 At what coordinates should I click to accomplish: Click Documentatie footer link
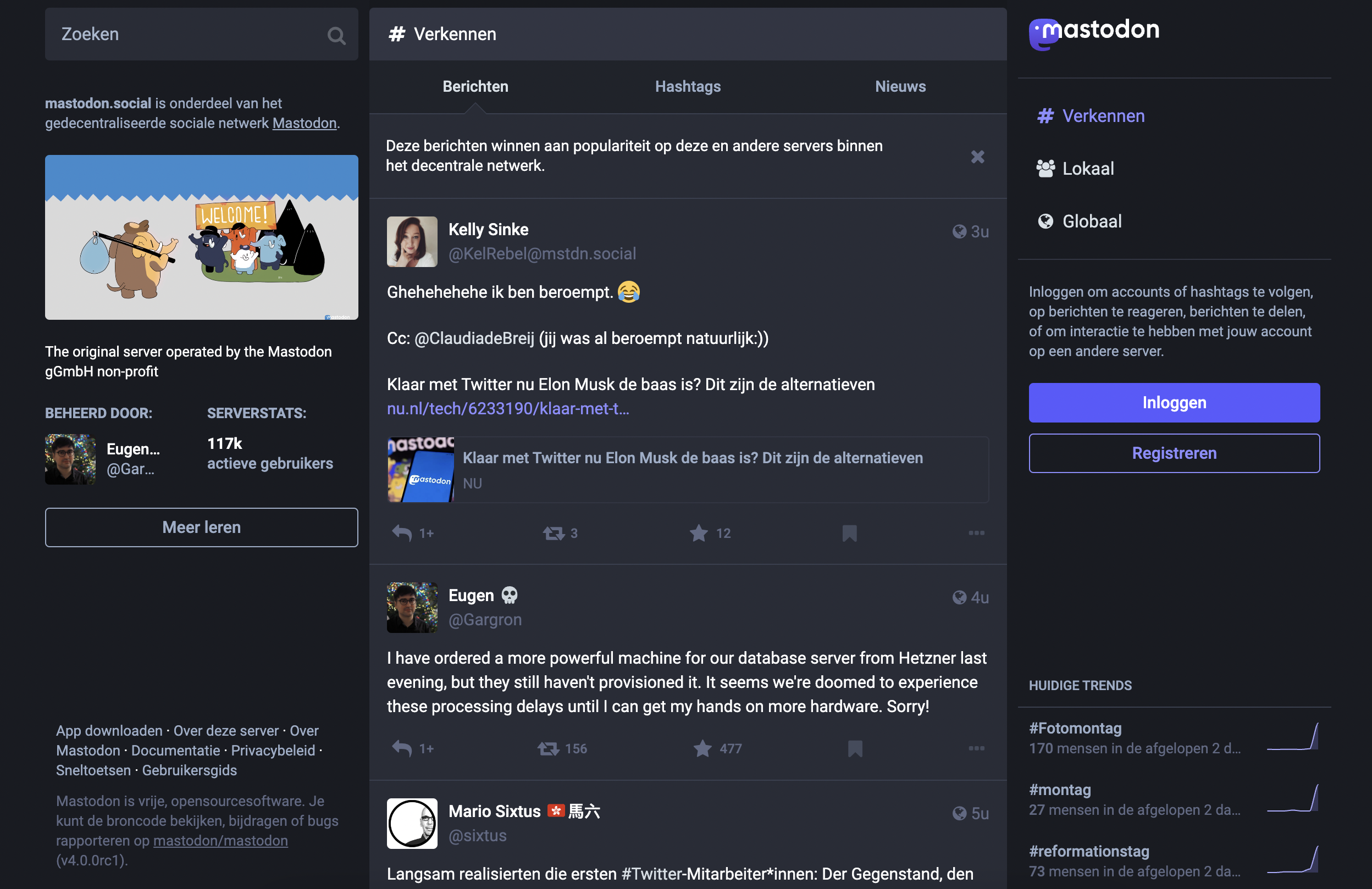coord(175,750)
